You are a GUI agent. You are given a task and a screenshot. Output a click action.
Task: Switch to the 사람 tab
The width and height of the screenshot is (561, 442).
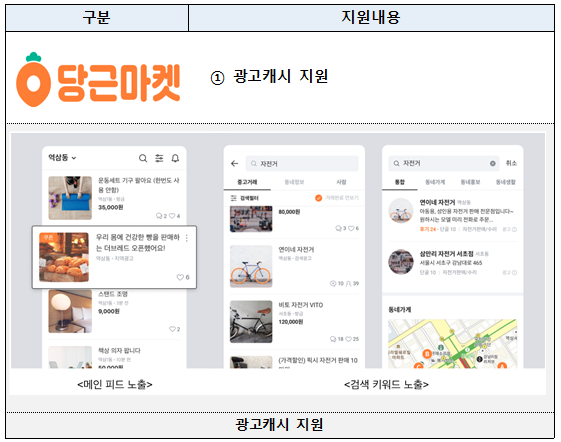(x=341, y=182)
